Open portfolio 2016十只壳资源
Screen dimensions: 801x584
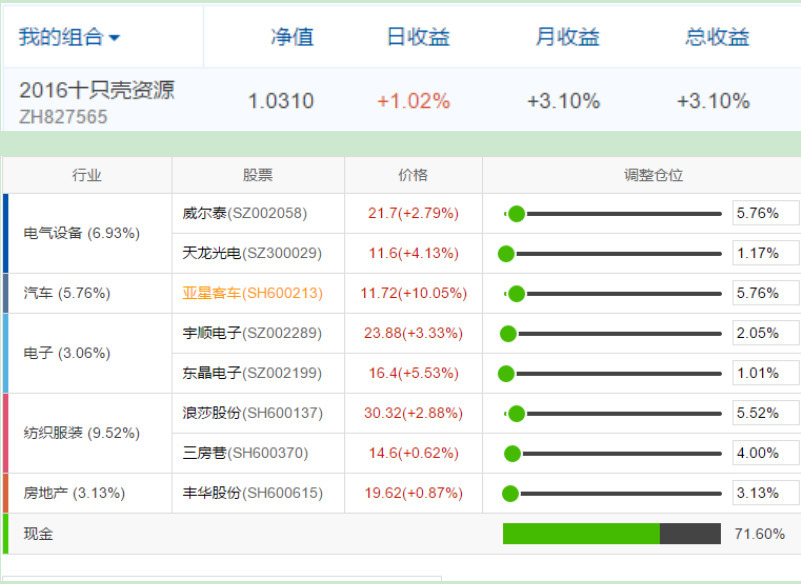coord(97,90)
